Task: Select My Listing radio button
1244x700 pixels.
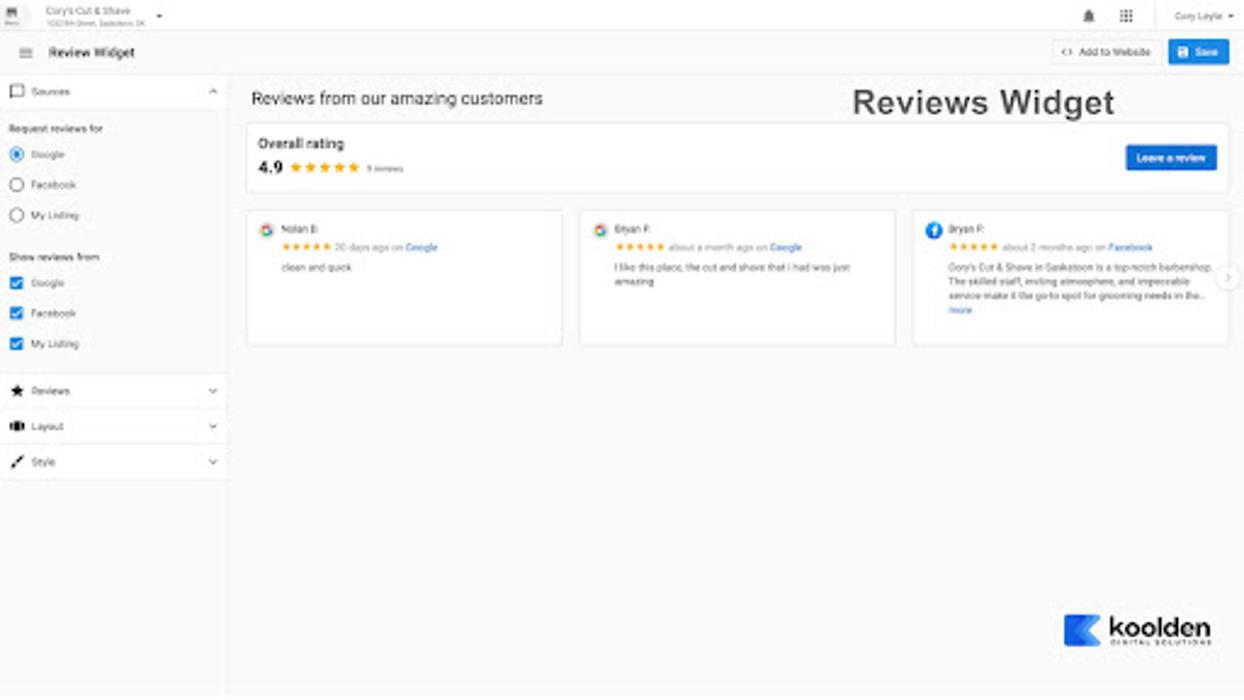Action: coord(17,215)
